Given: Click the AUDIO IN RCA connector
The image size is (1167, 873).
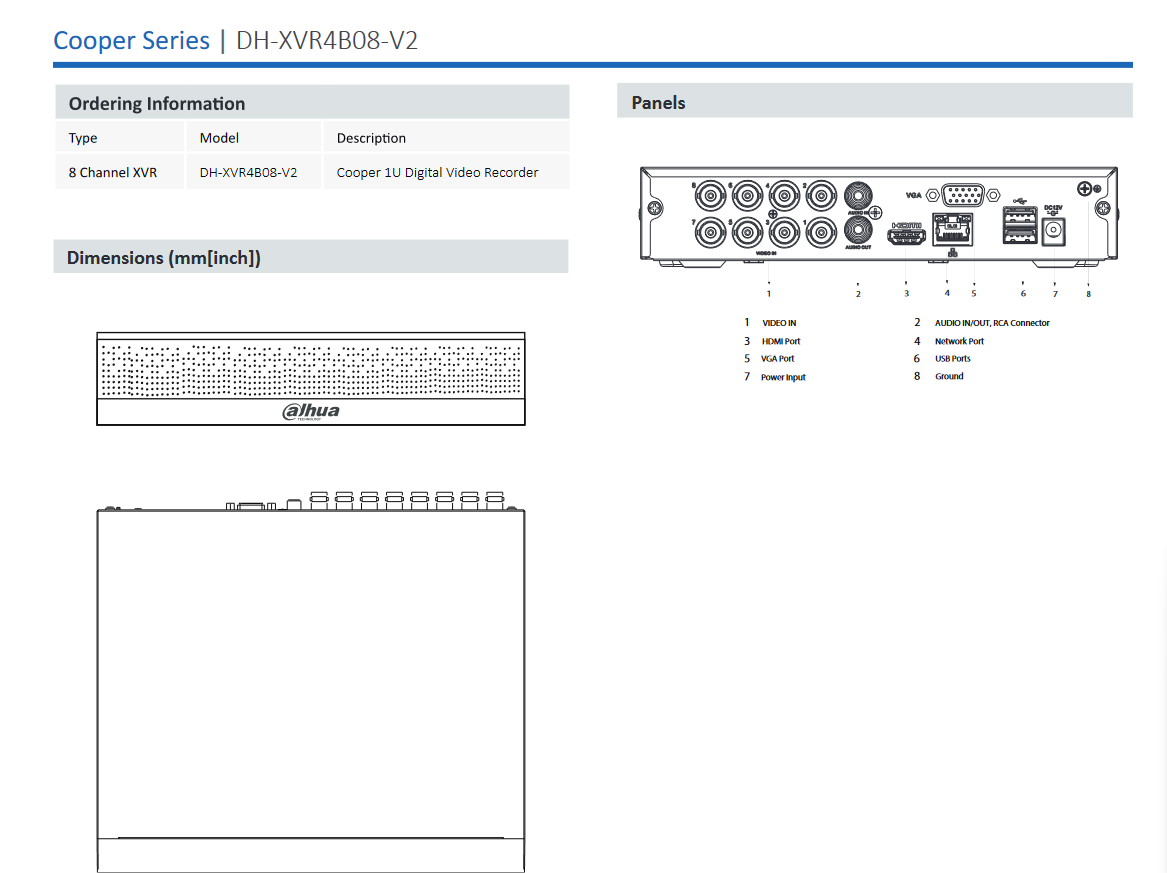Looking at the screenshot, I should tap(858, 196).
